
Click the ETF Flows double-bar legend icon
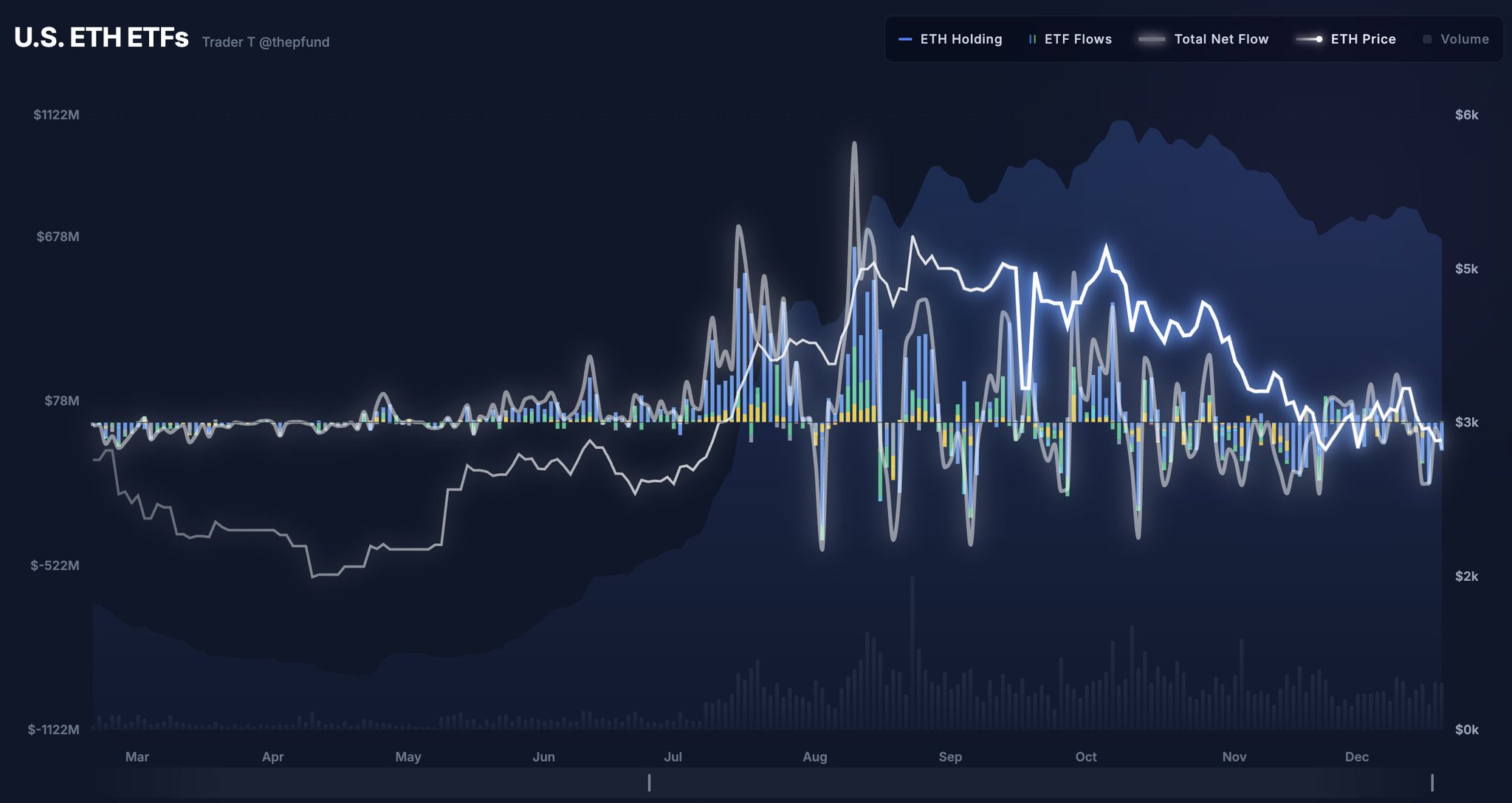(1032, 39)
